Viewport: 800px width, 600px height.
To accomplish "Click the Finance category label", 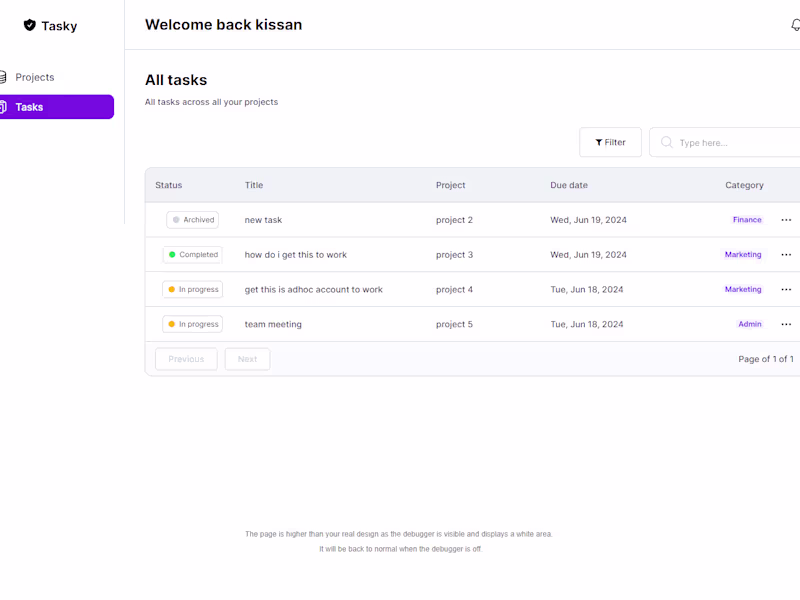I will [x=747, y=219].
